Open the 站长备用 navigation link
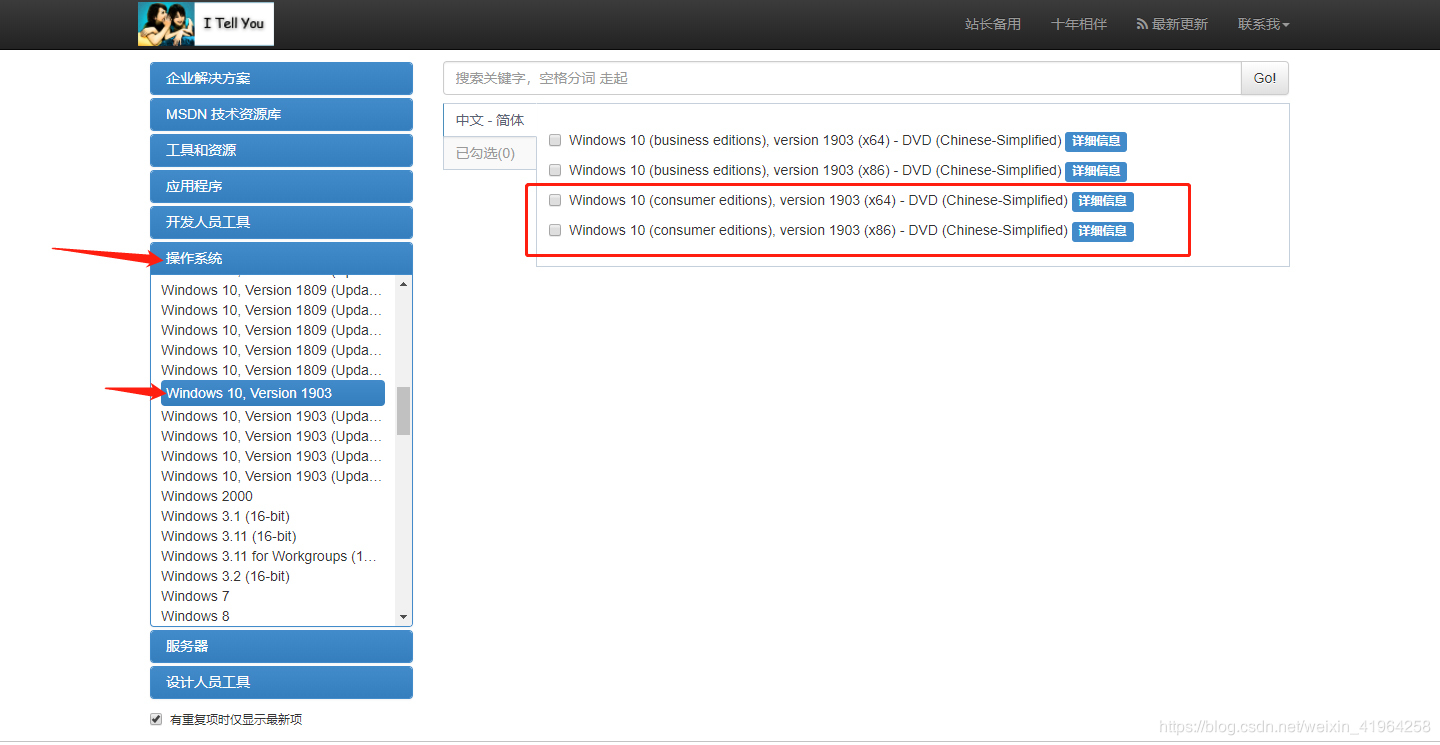The height and width of the screenshot is (745, 1440). (993, 24)
